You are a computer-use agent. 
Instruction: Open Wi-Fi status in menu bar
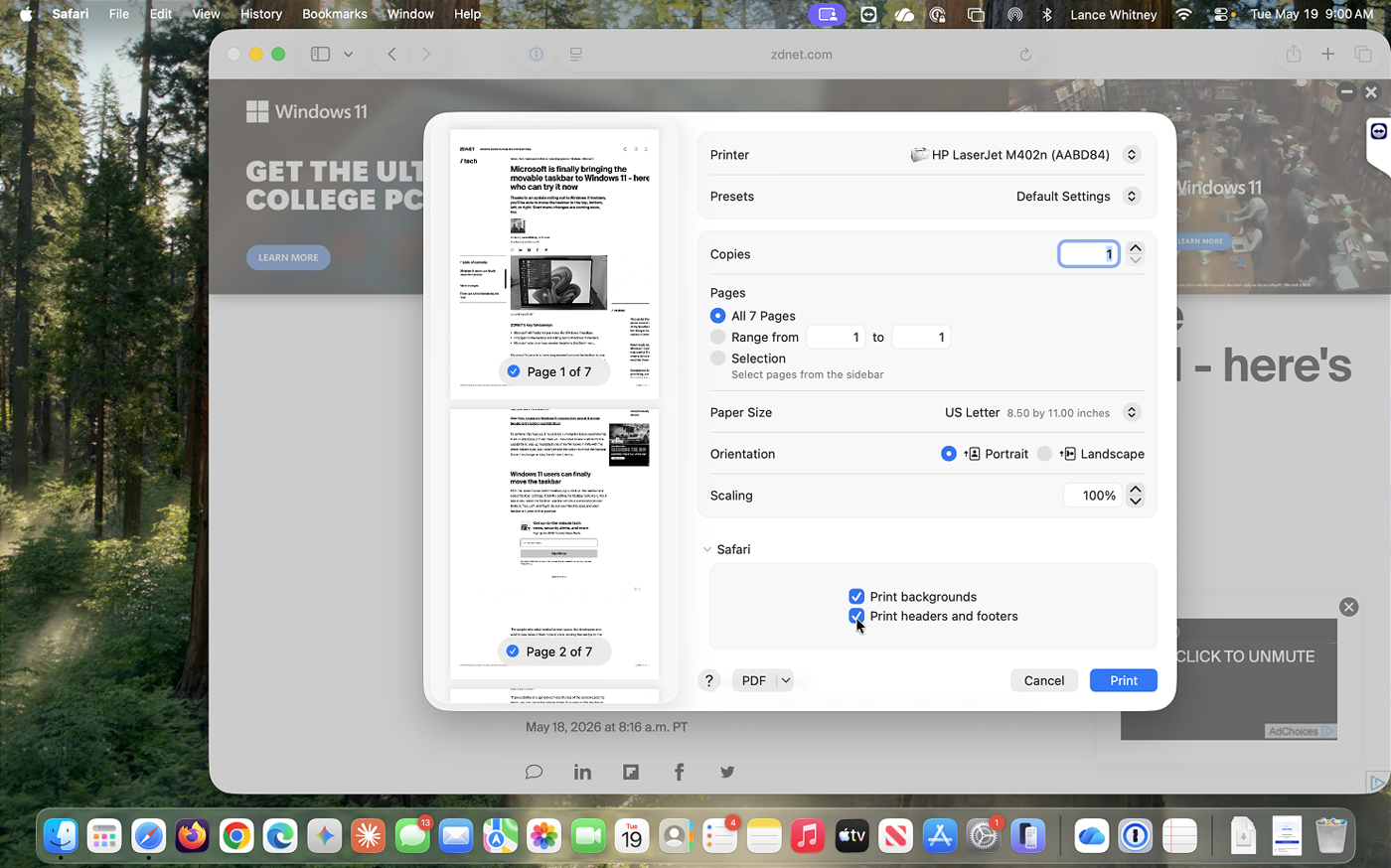pos(1182,14)
